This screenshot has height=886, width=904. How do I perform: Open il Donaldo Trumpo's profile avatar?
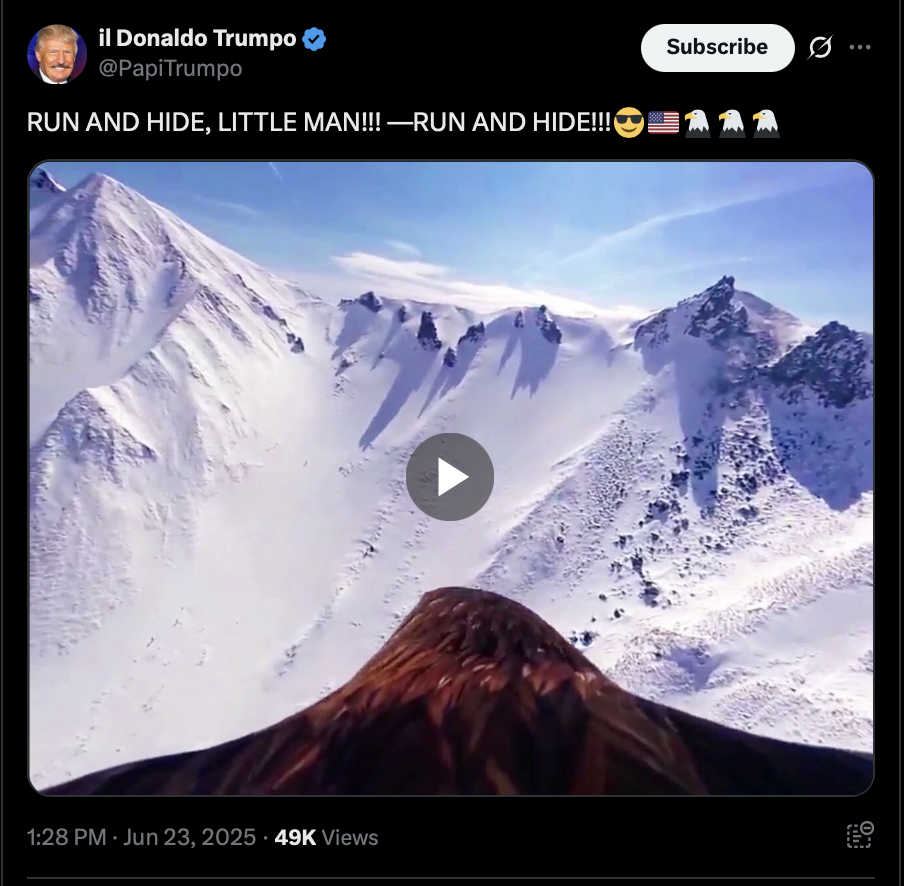56,54
